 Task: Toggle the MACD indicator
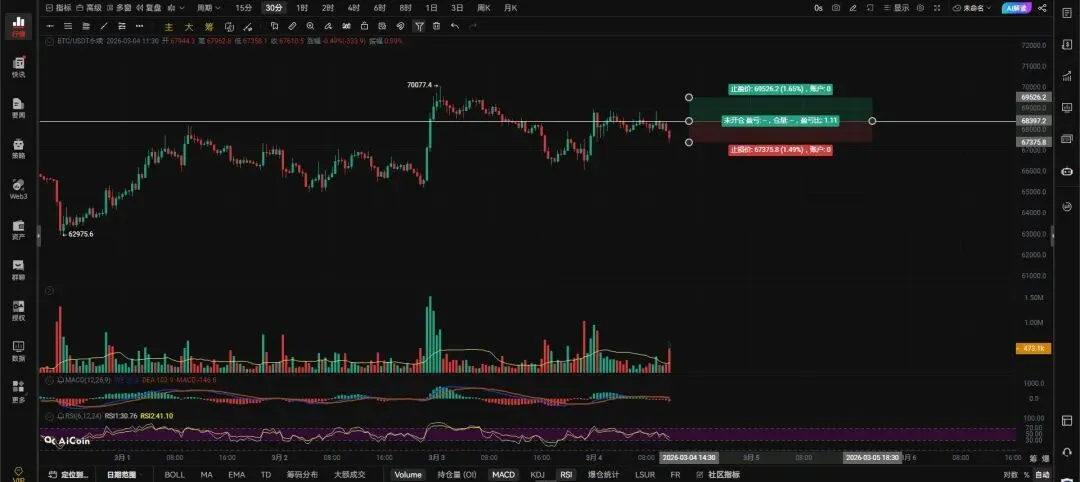tap(503, 474)
